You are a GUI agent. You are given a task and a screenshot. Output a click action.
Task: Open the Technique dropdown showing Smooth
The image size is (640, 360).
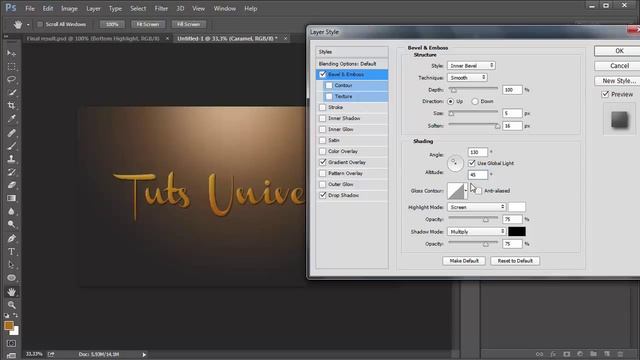467,78
